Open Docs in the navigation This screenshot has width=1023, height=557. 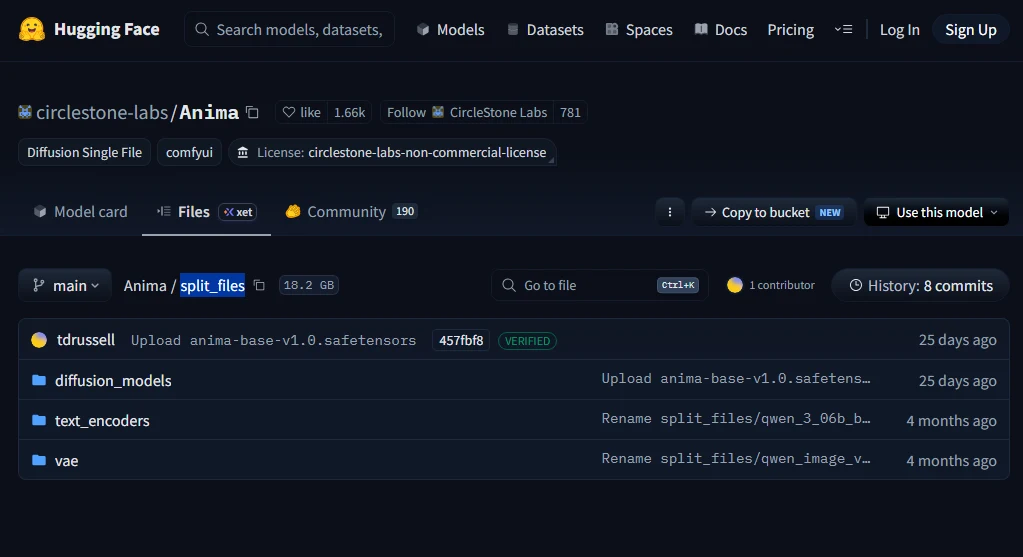pyautogui.click(x=720, y=29)
